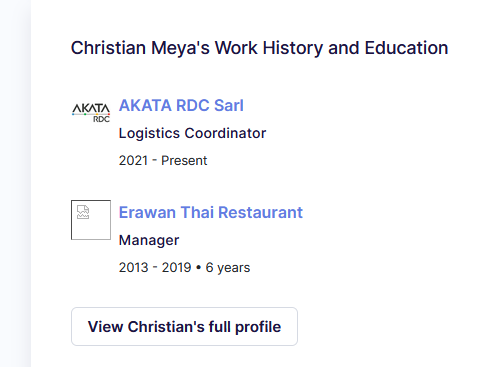Screen dimensions: 498x367
Task: Click the empty Erawan logo placeholder box
Action: tap(91, 220)
